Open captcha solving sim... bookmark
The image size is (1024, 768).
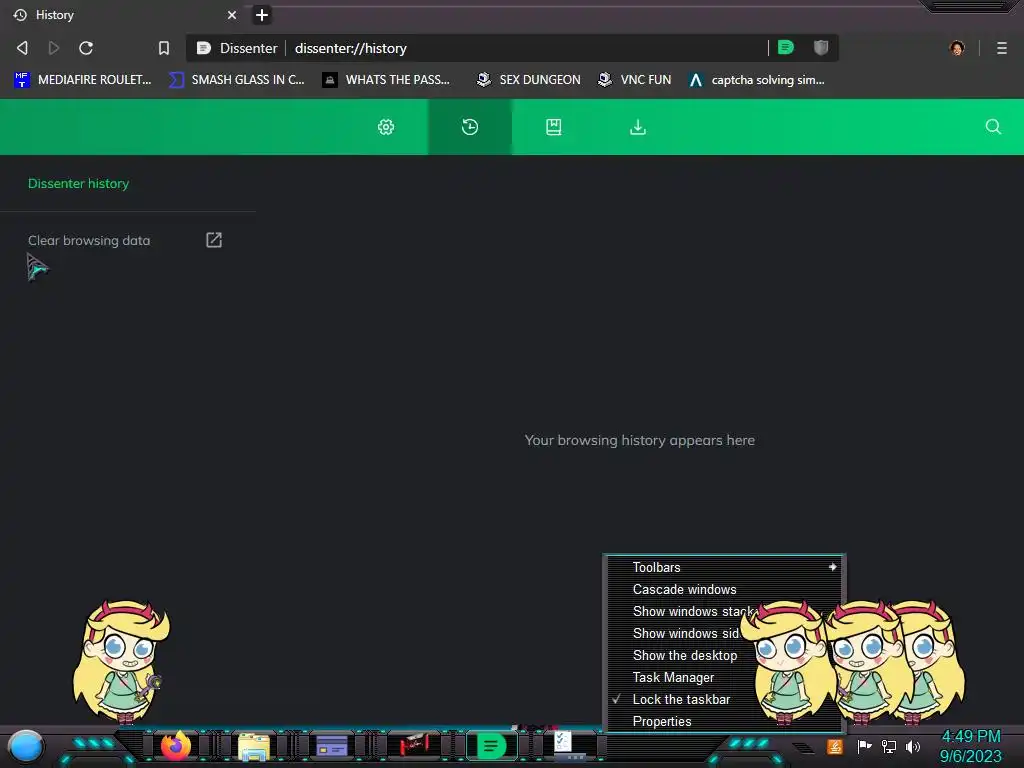tap(758, 80)
